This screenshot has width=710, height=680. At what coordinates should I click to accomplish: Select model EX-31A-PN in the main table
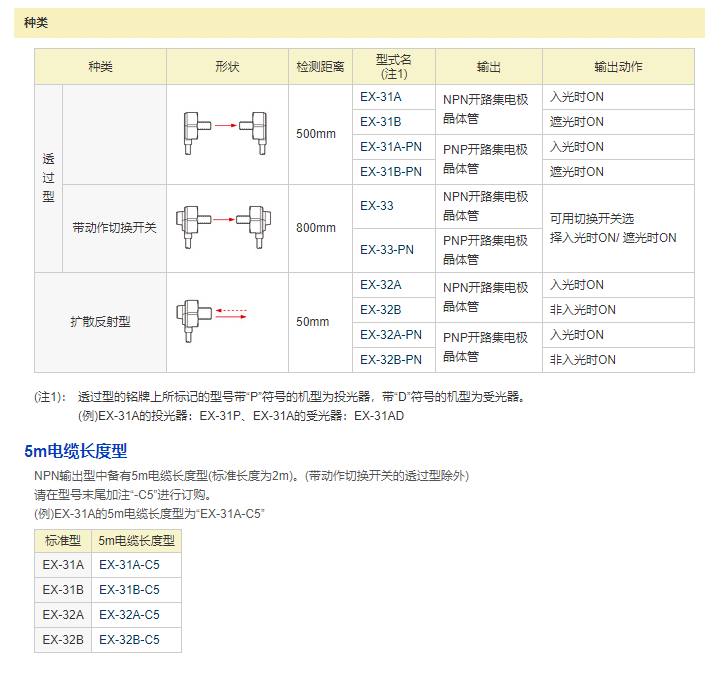(x=389, y=147)
